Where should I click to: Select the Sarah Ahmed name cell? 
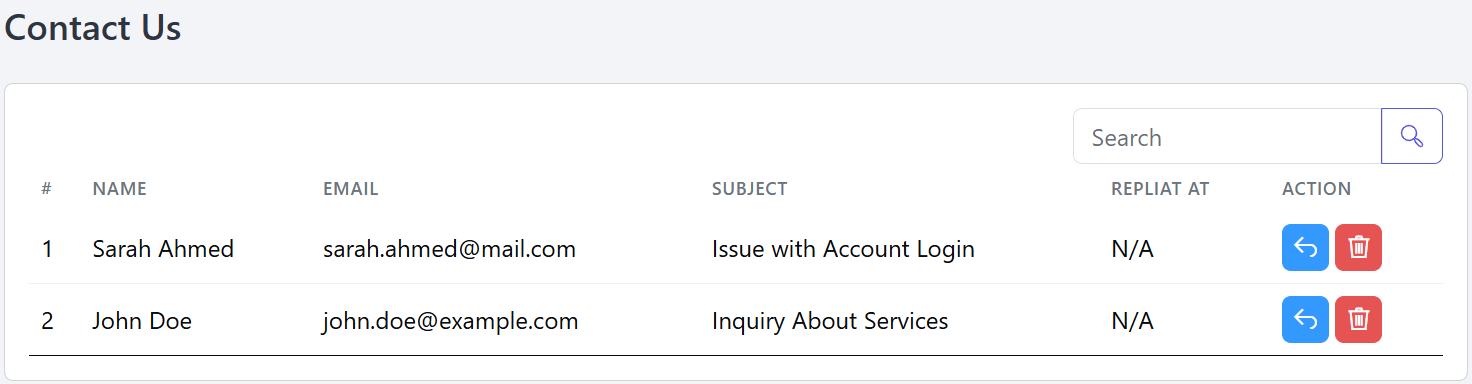(163, 249)
